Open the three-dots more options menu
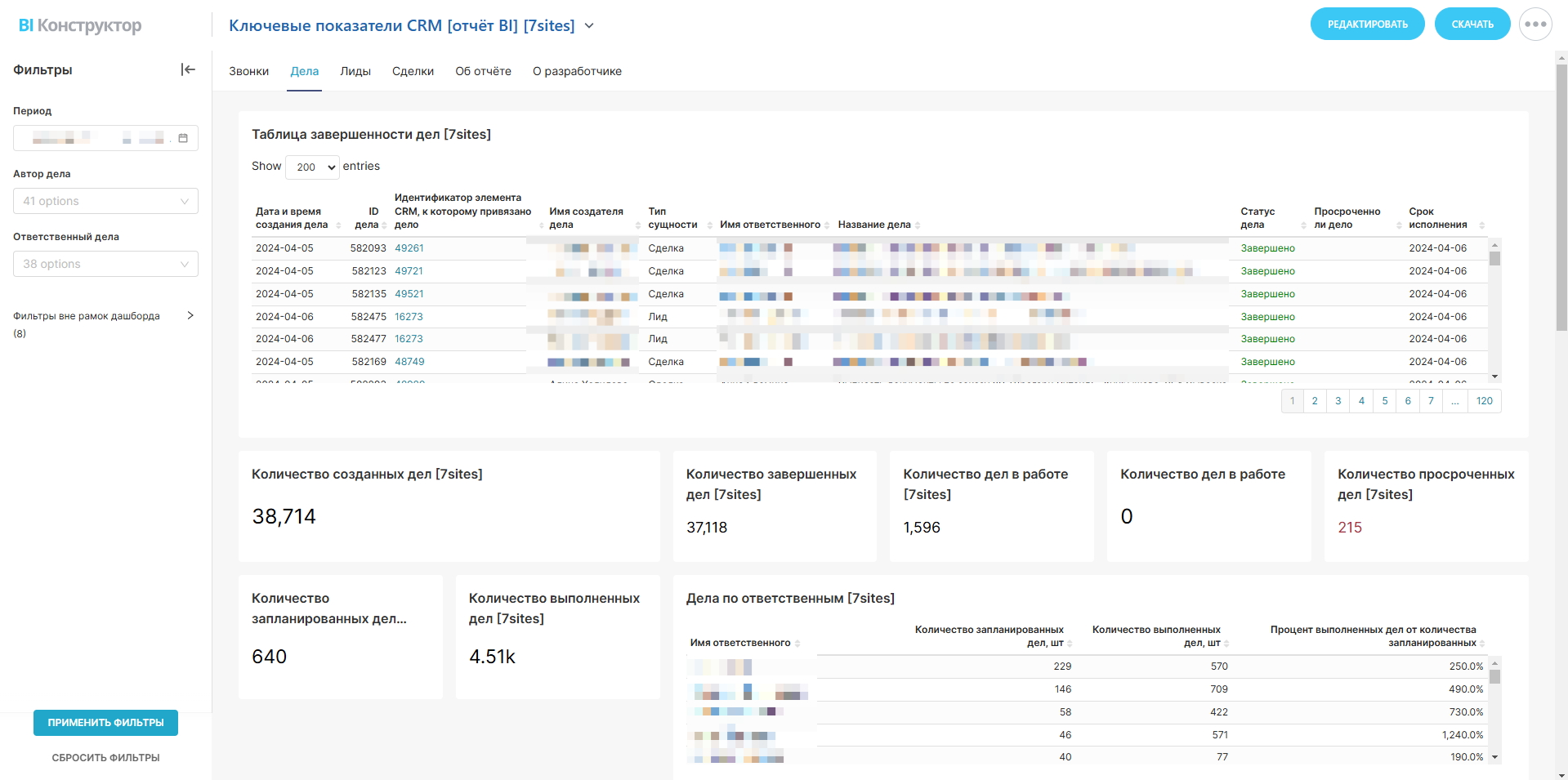 click(x=1535, y=25)
